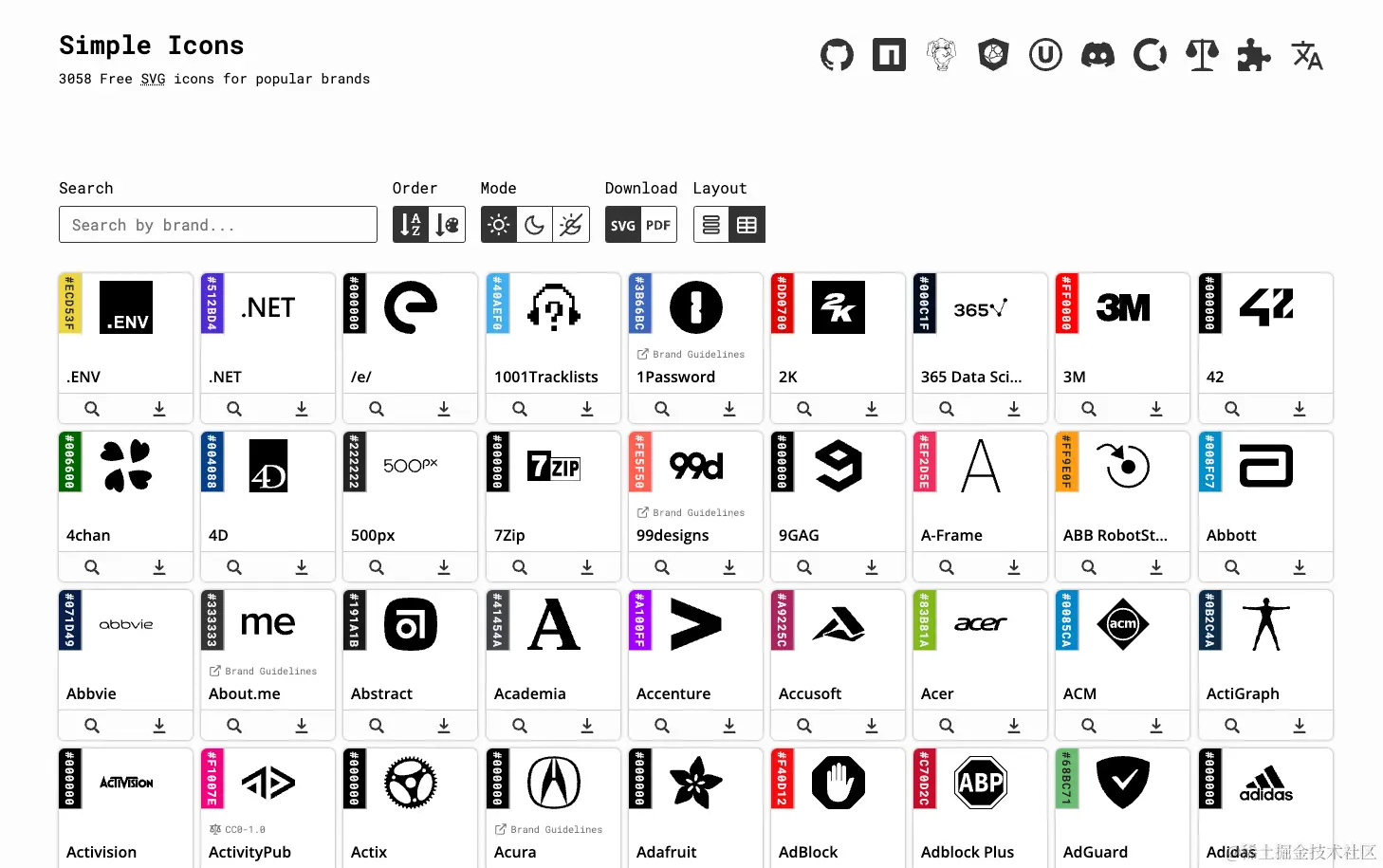Choose PDF download format

[659, 225]
